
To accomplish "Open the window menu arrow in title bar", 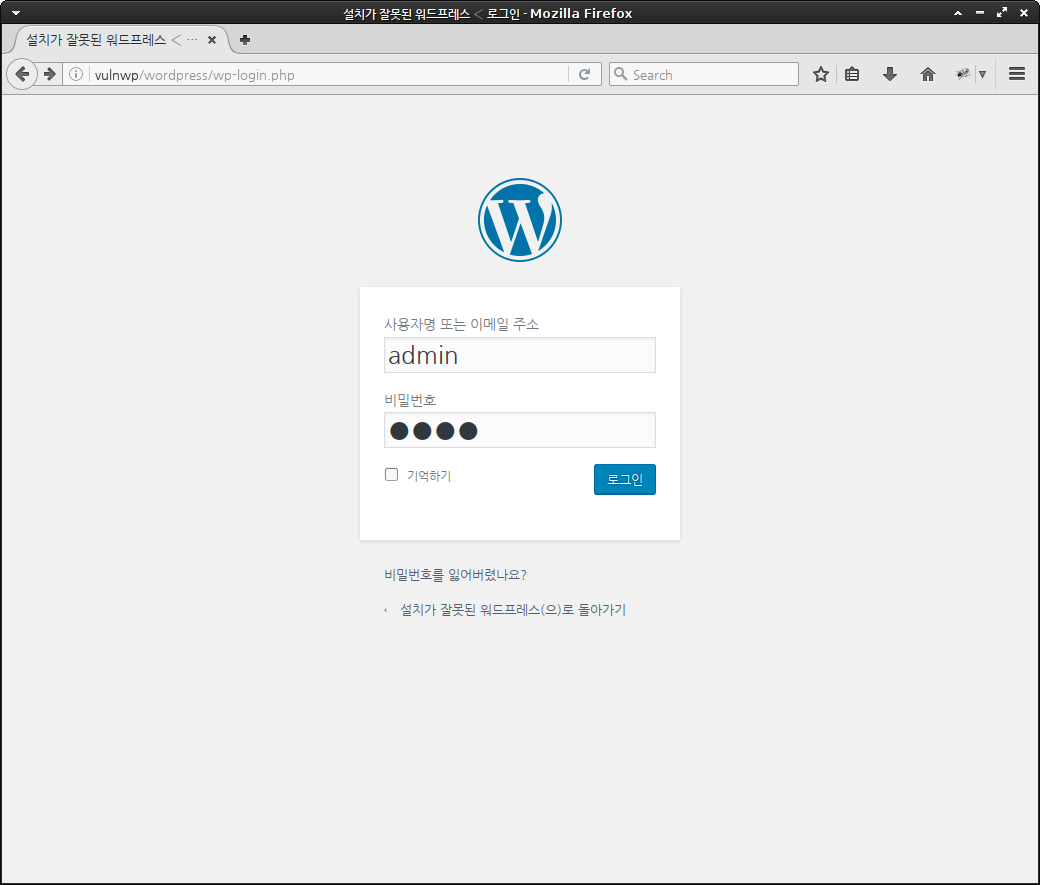I will click(x=16, y=13).
